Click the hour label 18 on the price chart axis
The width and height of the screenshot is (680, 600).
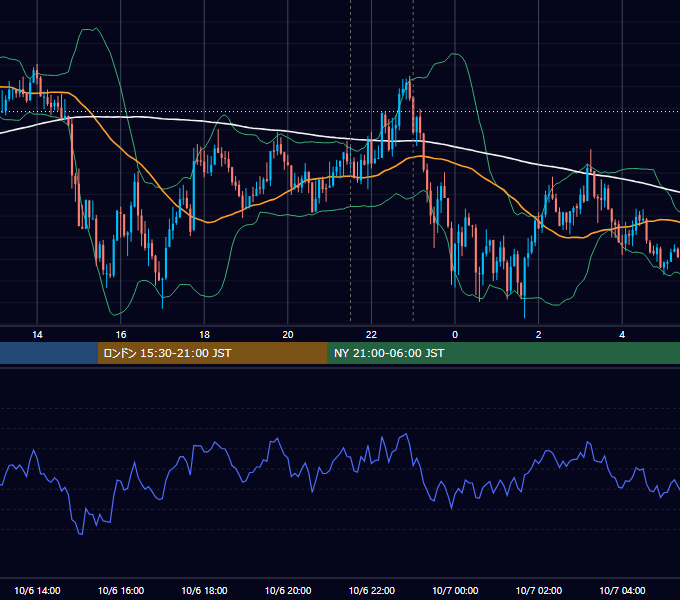pos(204,335)
